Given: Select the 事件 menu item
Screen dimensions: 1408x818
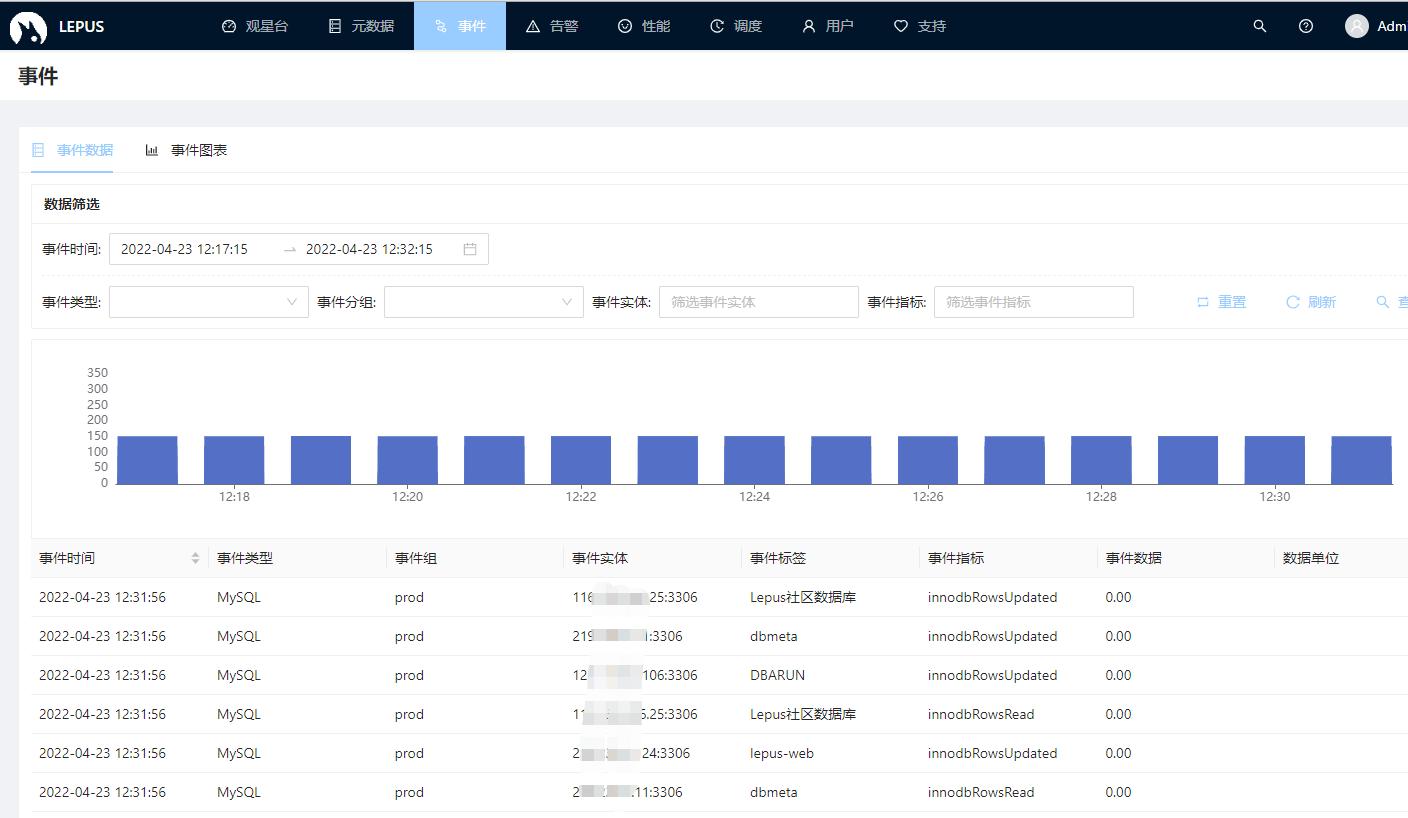Looking at the screenshot, I should pyautogui.click(x=460, y=26).
